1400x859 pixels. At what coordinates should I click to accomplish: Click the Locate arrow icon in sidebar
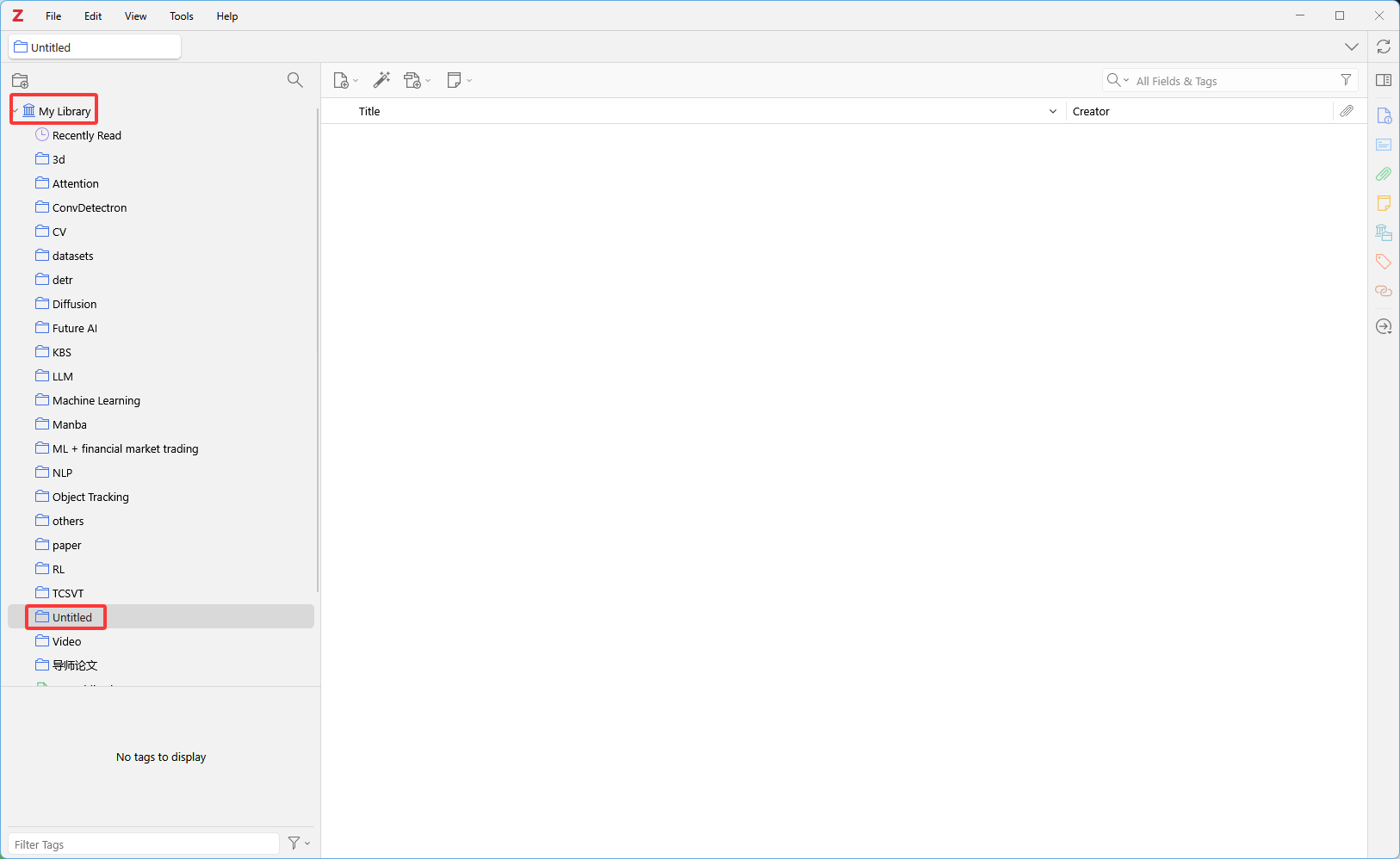(1384, 326)
